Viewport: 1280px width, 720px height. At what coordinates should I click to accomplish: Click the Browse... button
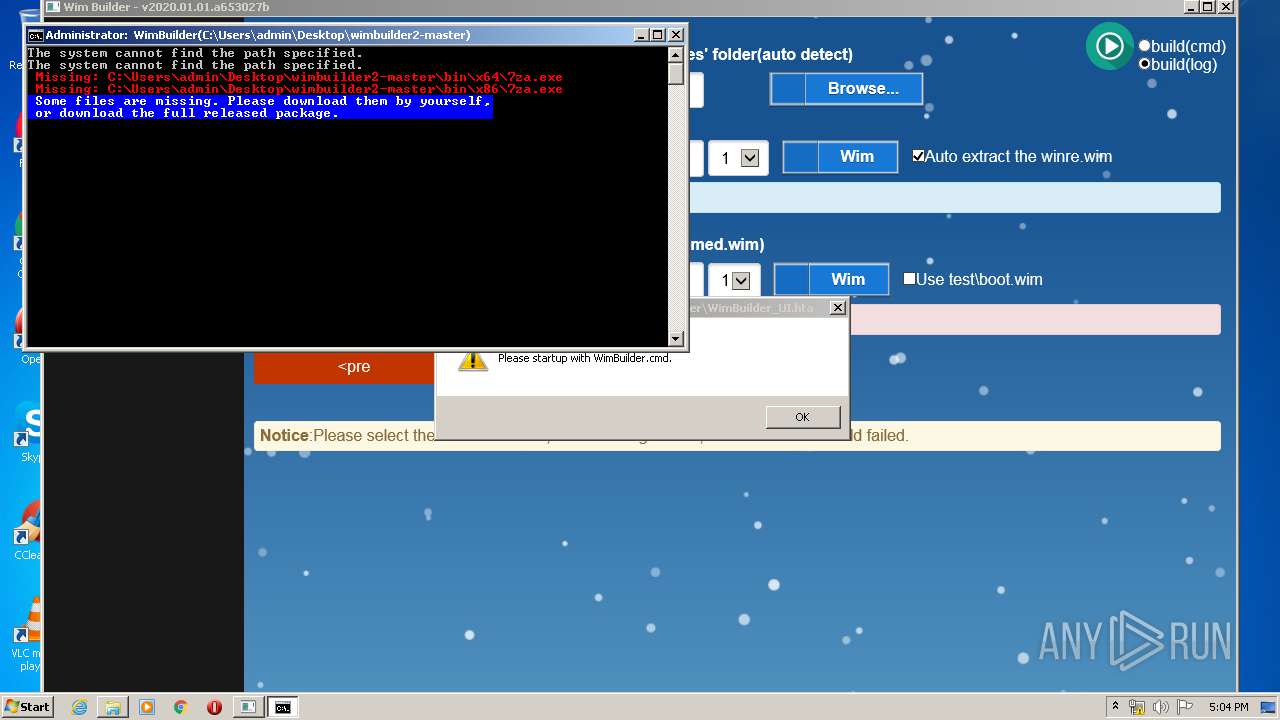pos(846,88)
